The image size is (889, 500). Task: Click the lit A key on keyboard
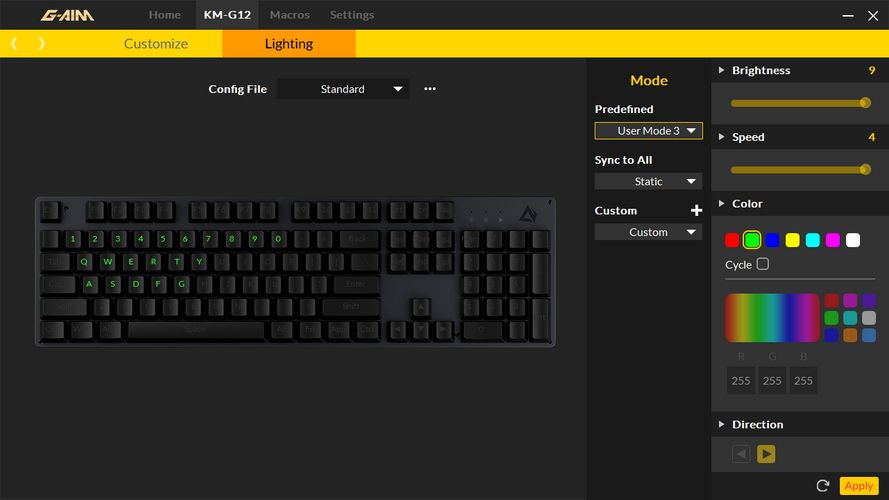90,284
